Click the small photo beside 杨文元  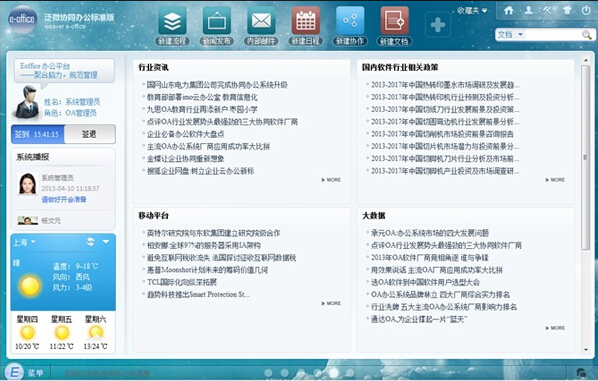tap(28, 220)
